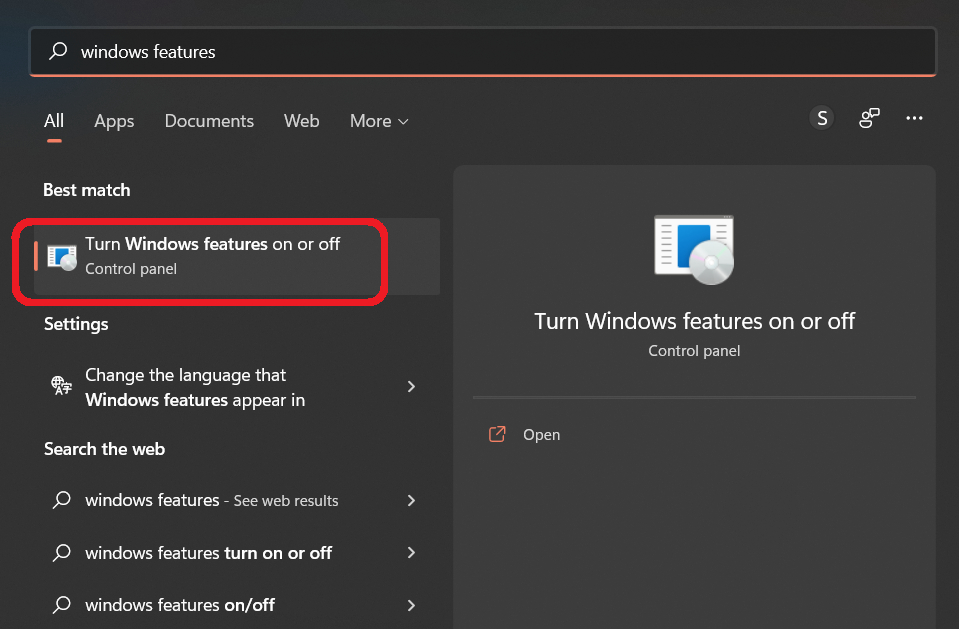959x629 pixels.
Task: Click the magnifier icon in the search box
Action: [x=60, y=51]
